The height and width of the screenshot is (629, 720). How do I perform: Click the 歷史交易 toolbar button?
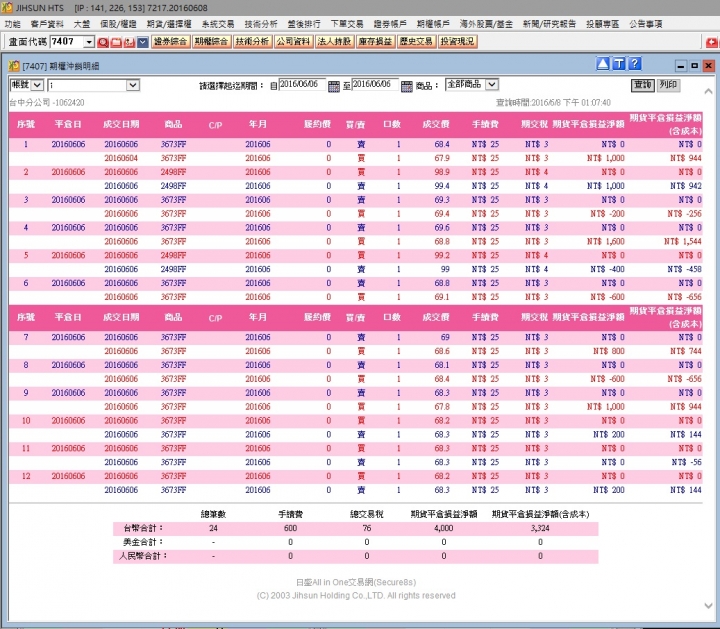(416, 42)
